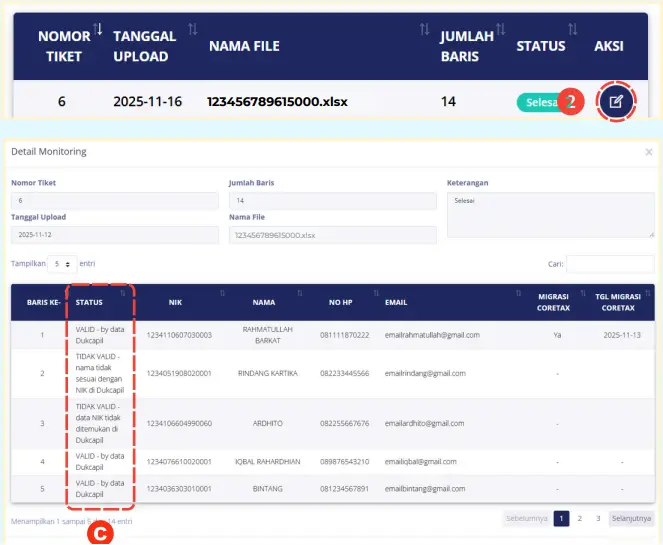The image size is (663, 545).
Task: Click email emailardhito@gmail.com
Action: 424,423
